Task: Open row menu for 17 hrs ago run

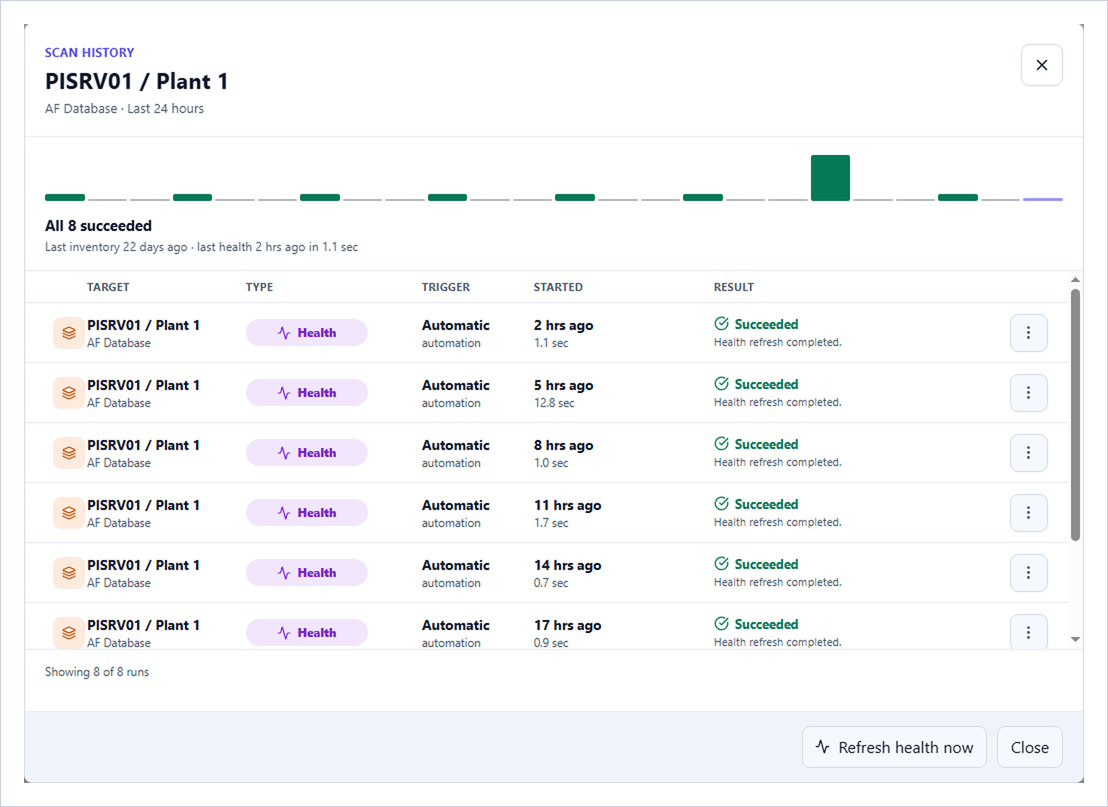Action: (1028, 632)
